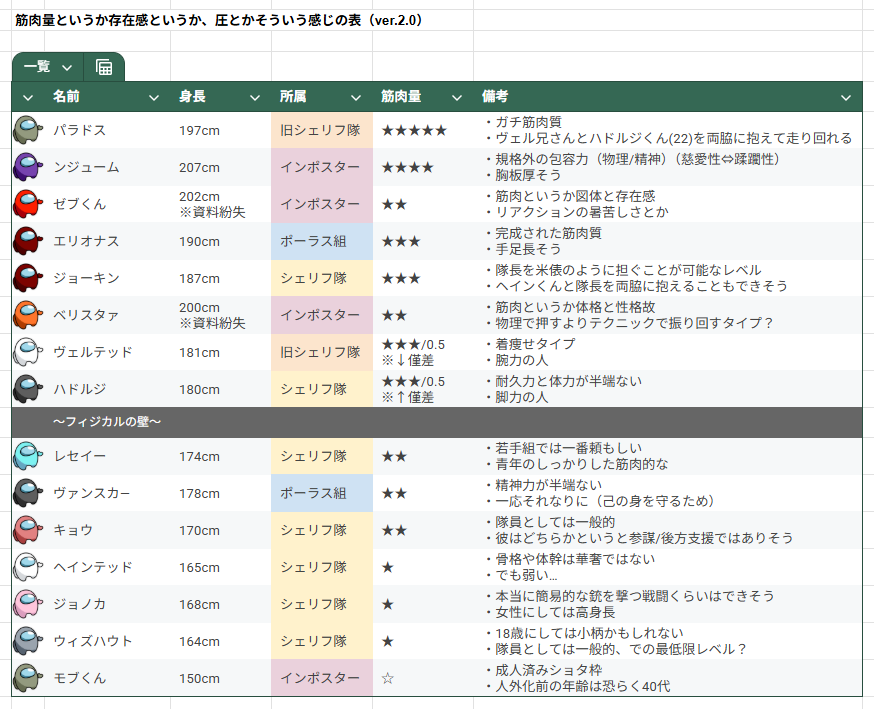Screen dimensions: 874x709
Task: Open the 身長 column filter dropdown
Action: (x=255, y=98)
